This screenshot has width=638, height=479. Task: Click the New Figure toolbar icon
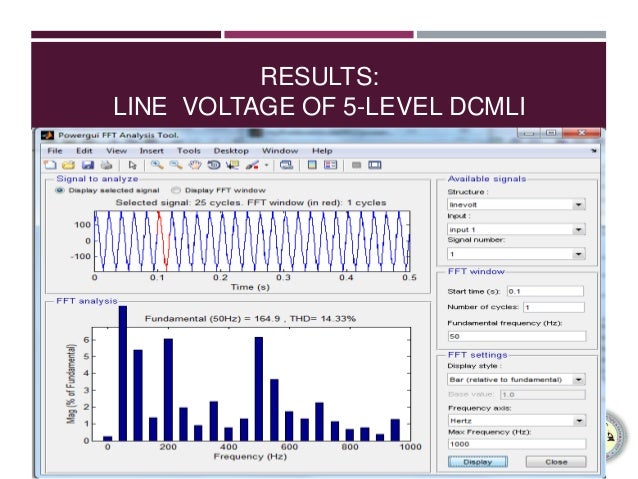coord(50,165)
